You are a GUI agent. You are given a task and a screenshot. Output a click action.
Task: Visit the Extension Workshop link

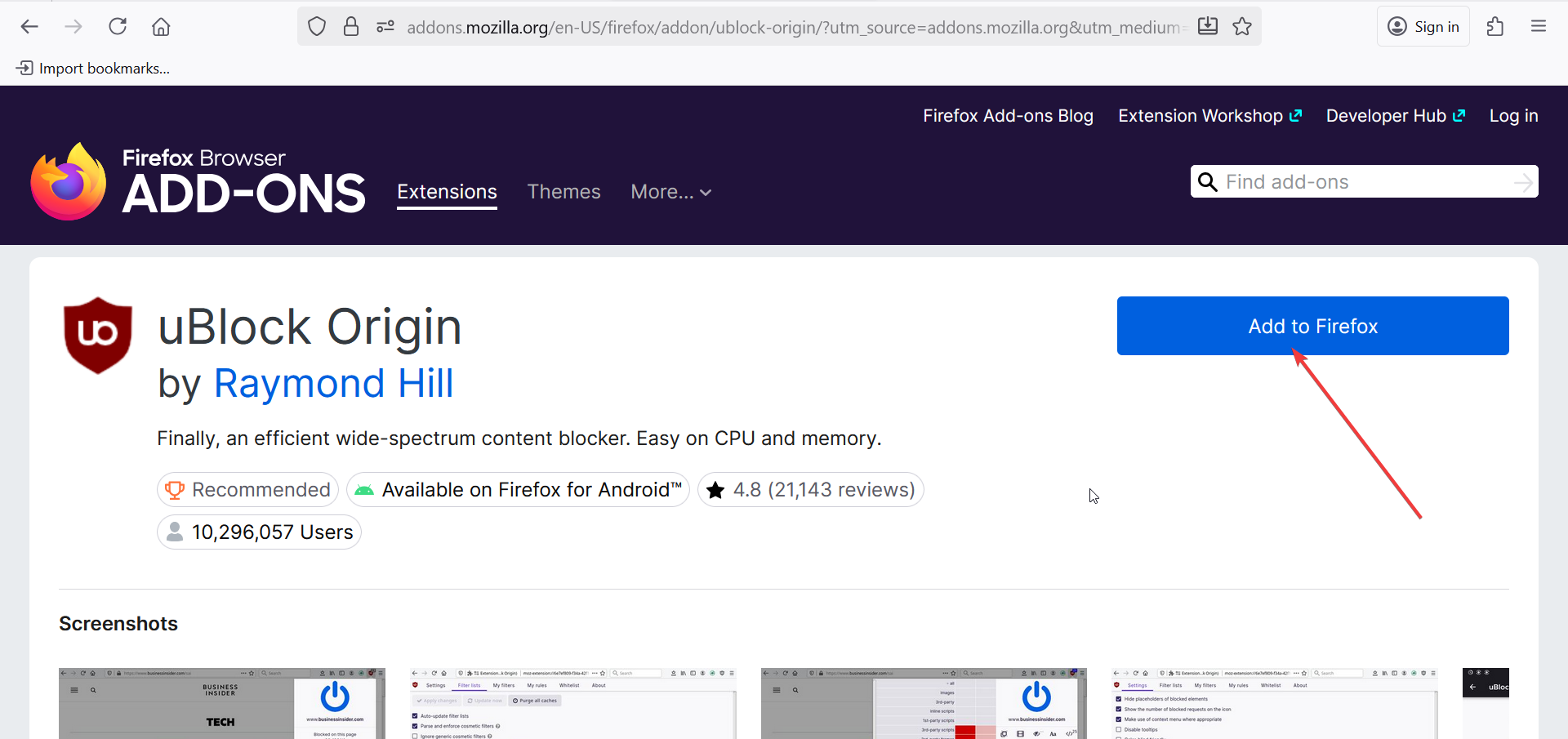[1209, 116]
